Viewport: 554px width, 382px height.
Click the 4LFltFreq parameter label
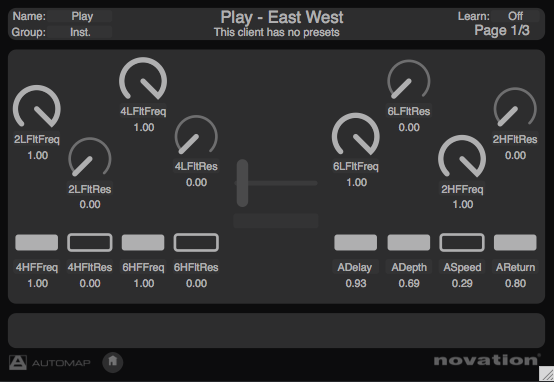point(143,112)
